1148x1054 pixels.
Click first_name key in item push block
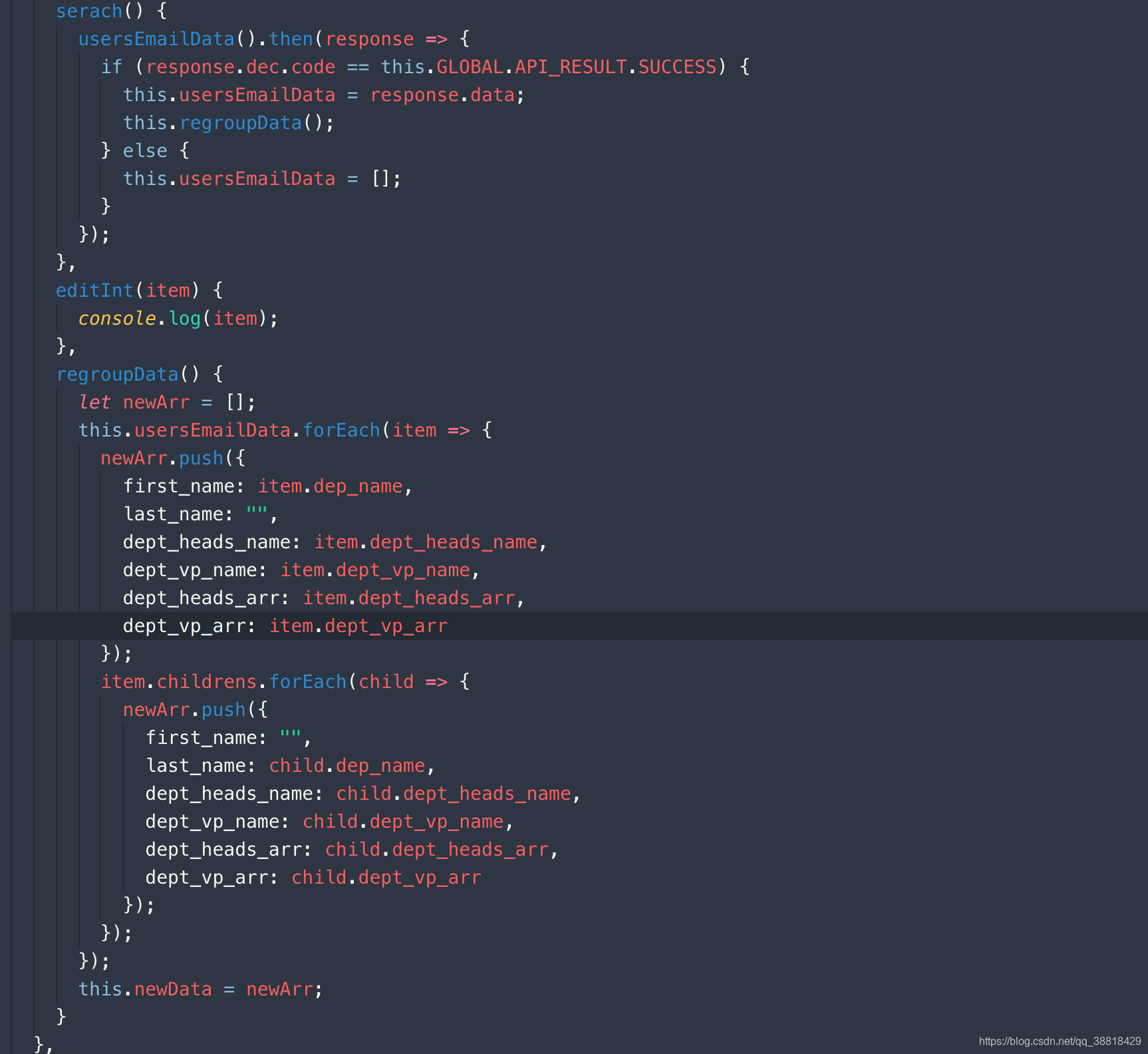(178, 486)
